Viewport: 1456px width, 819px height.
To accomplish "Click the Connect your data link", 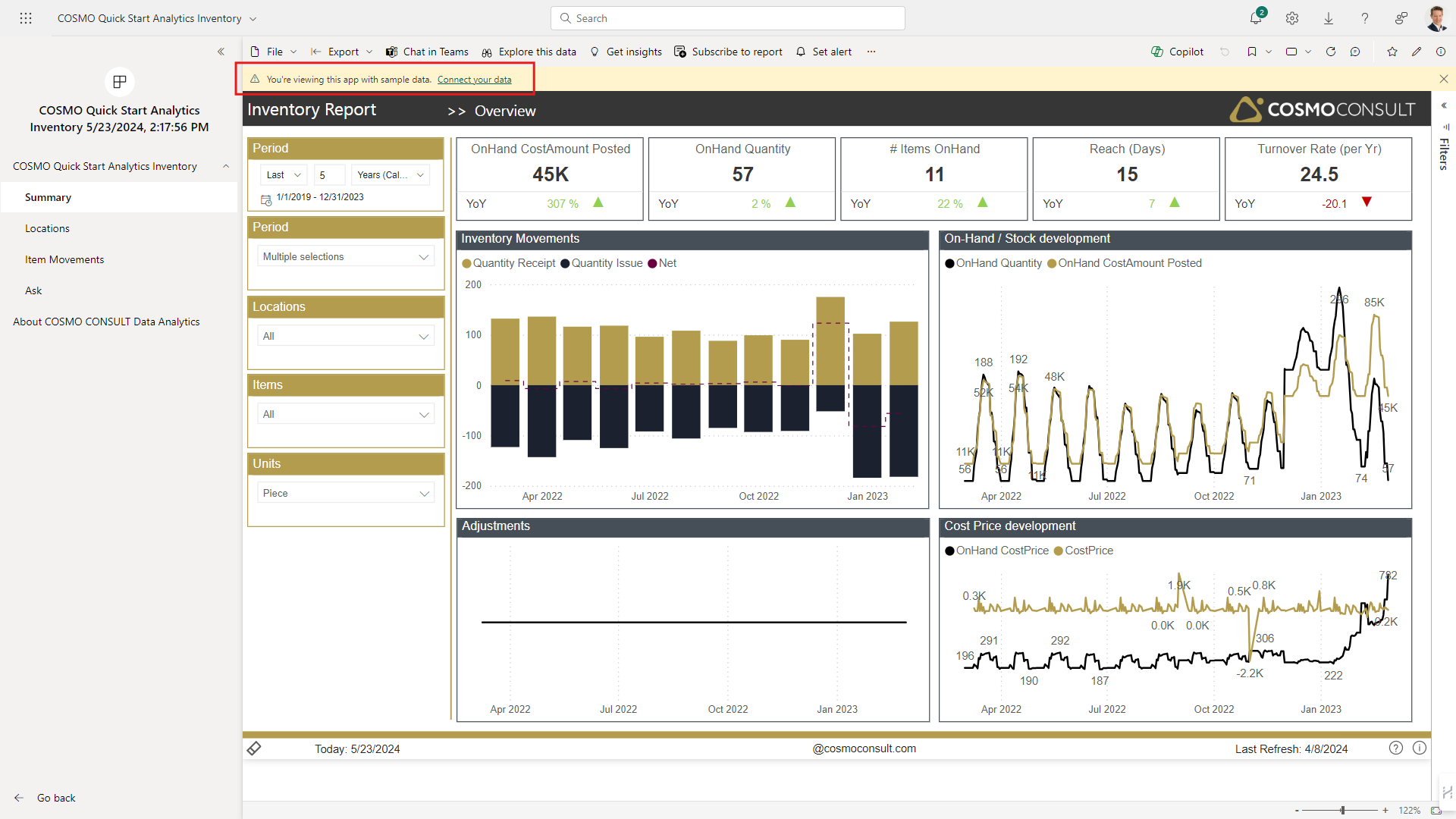I will (x=474, y=79).
